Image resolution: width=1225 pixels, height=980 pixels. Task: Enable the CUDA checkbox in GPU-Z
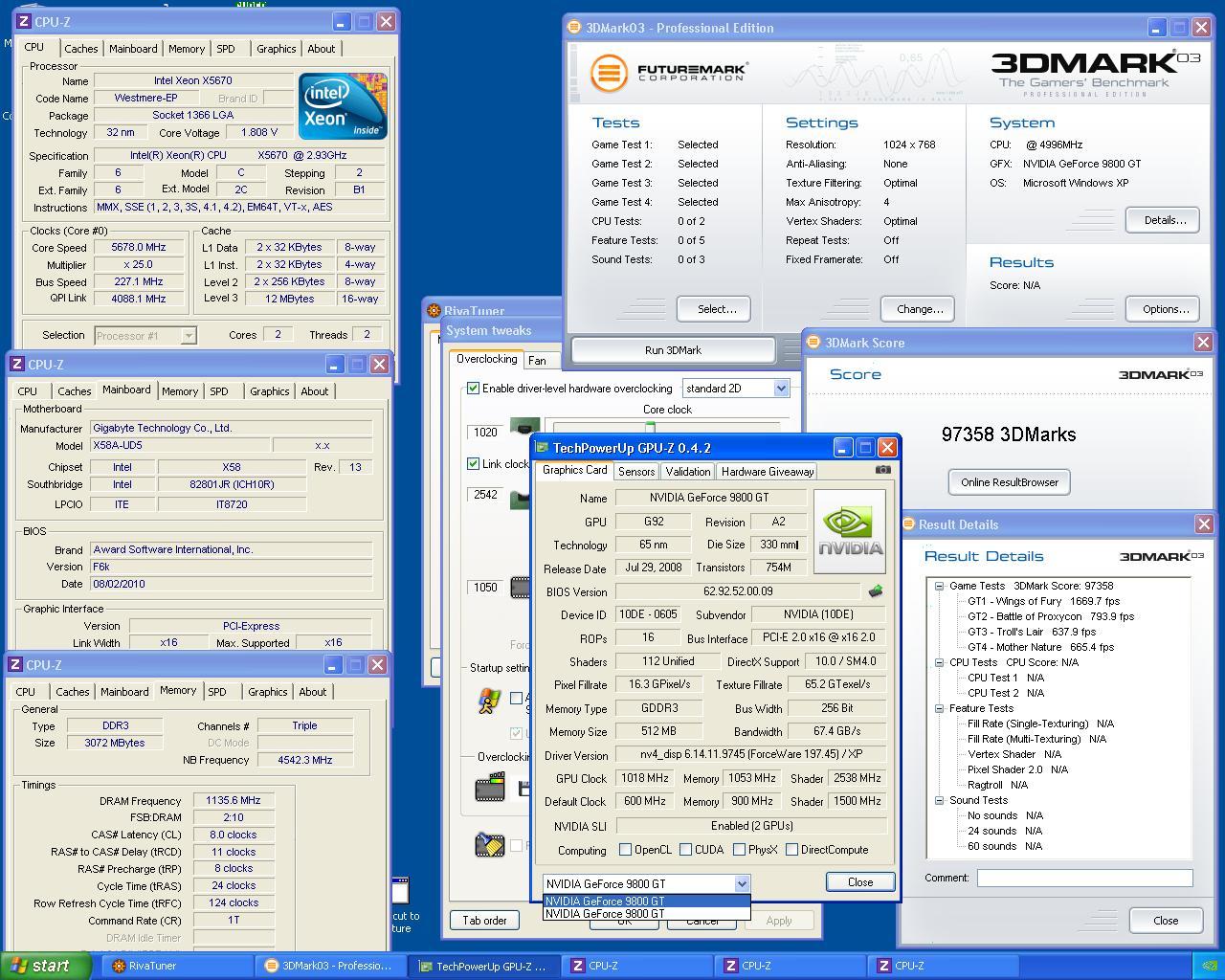point(685,849)
